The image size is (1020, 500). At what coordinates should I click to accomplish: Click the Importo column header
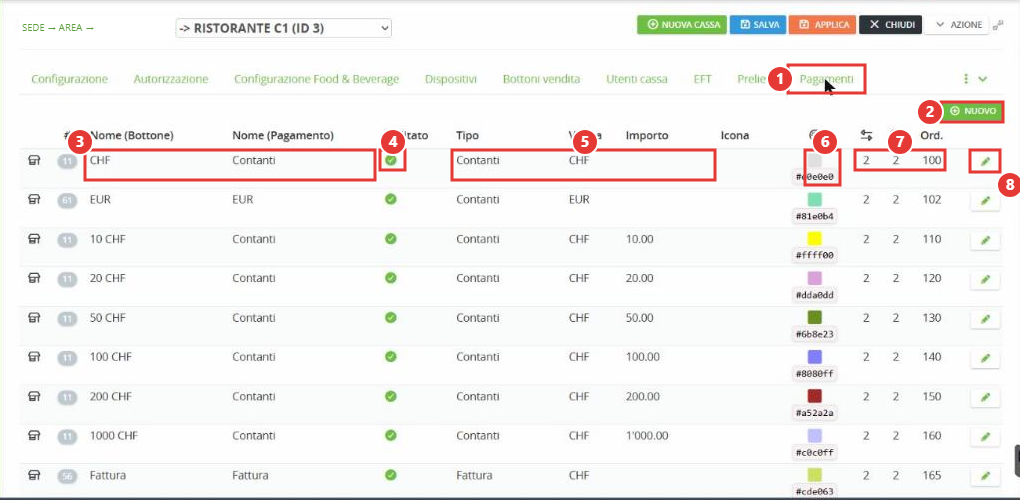tap(647, 135)
